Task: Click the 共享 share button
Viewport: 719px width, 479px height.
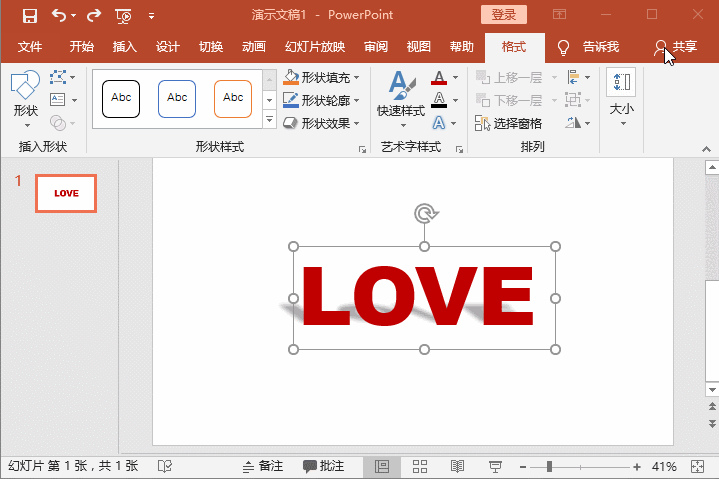Action: [x=676, y=47]
